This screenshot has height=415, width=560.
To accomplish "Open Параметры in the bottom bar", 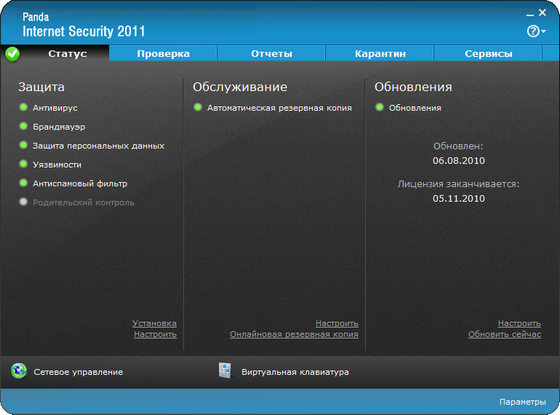I will click(x=522, y=402).
